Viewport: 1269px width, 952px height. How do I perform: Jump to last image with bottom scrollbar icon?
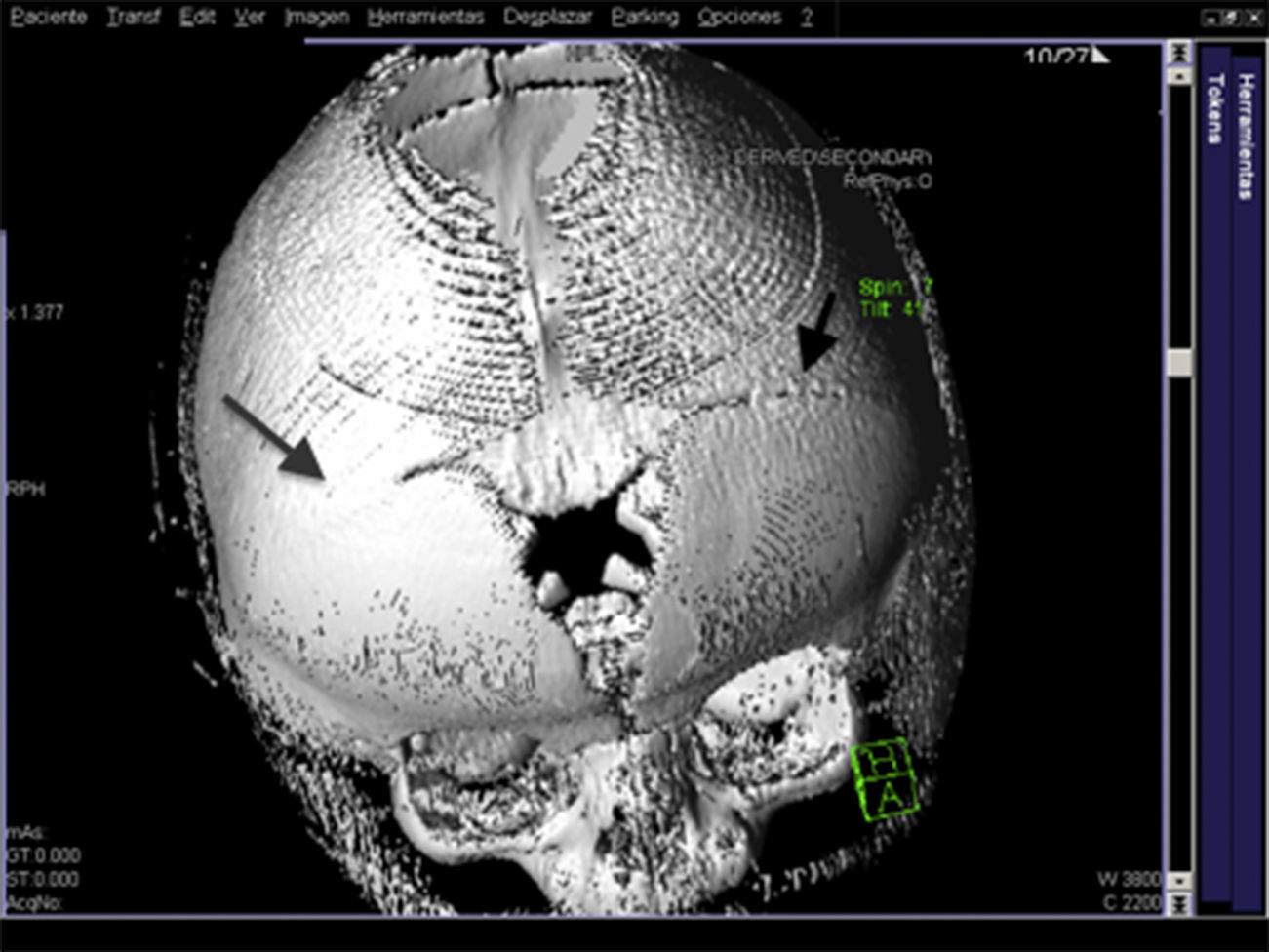[x=1179, y=904]
